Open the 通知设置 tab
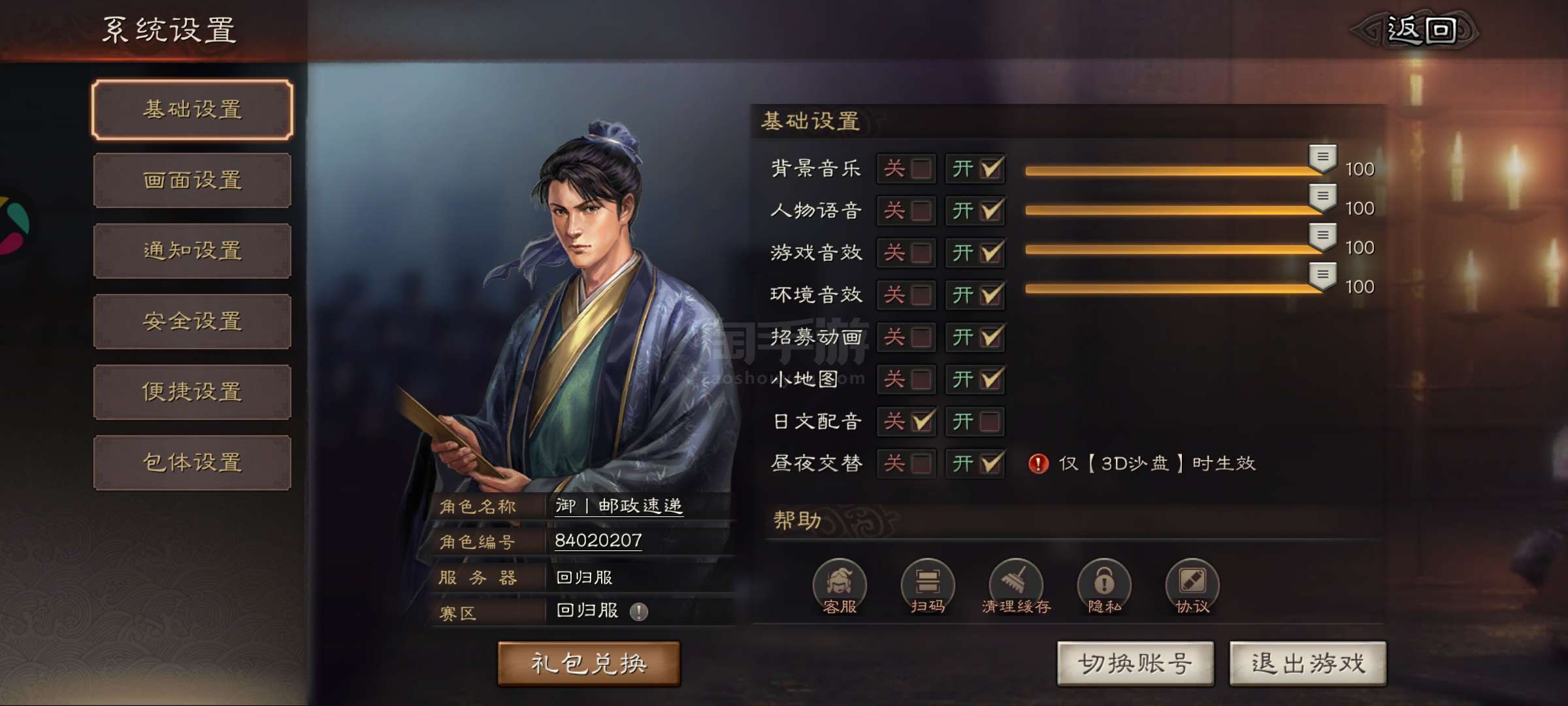 click(192, 251)
